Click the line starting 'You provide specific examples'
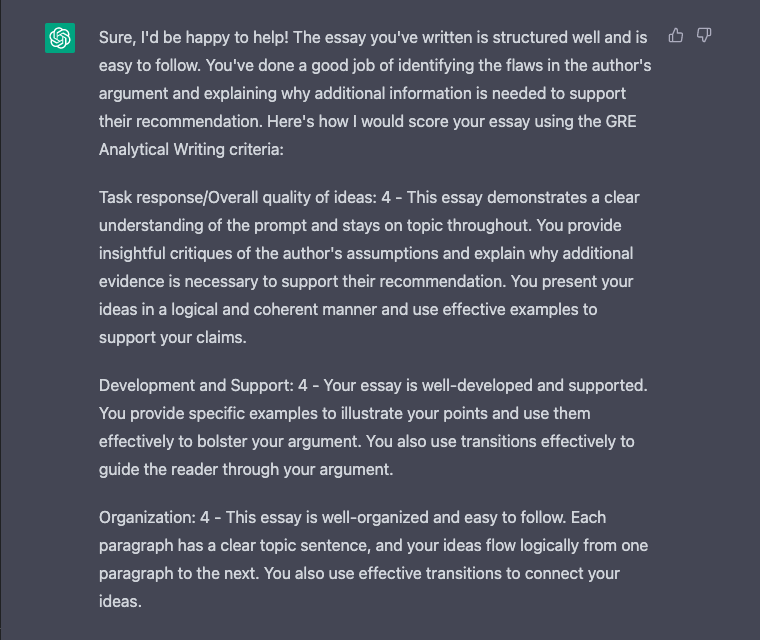 click(359, 413)
